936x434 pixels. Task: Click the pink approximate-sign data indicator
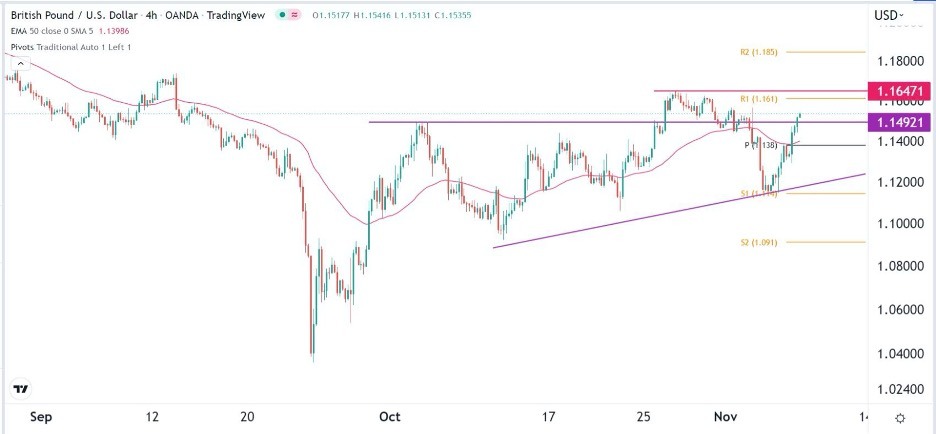pos(297,15)
